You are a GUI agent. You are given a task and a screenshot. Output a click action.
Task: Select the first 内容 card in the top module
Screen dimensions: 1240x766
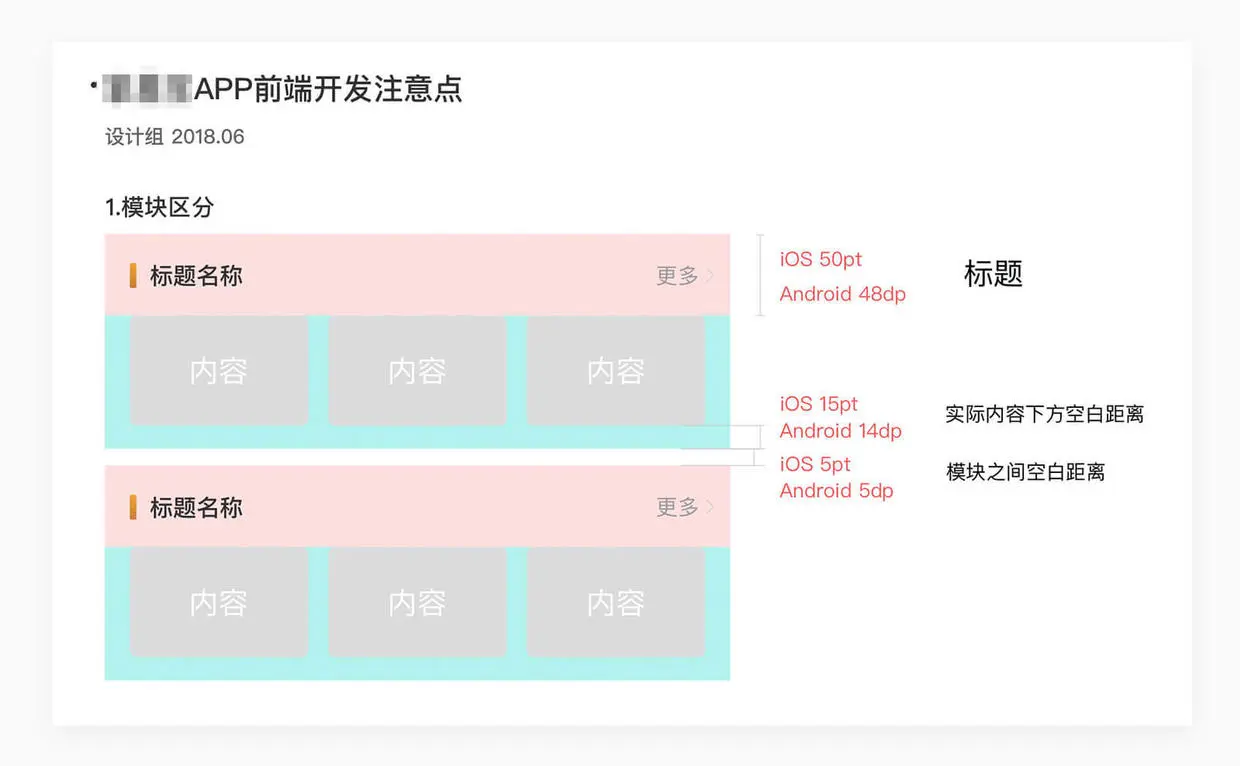pyautogui.click(x=219, y=371)
